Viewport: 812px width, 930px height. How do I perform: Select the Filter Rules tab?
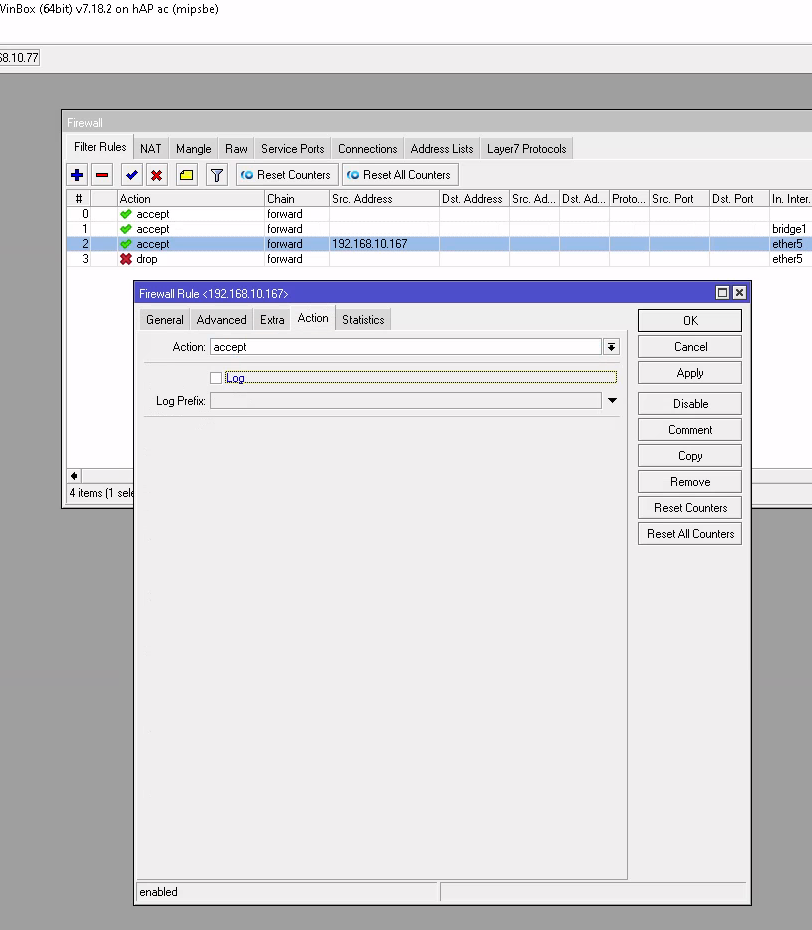(100, 147)
